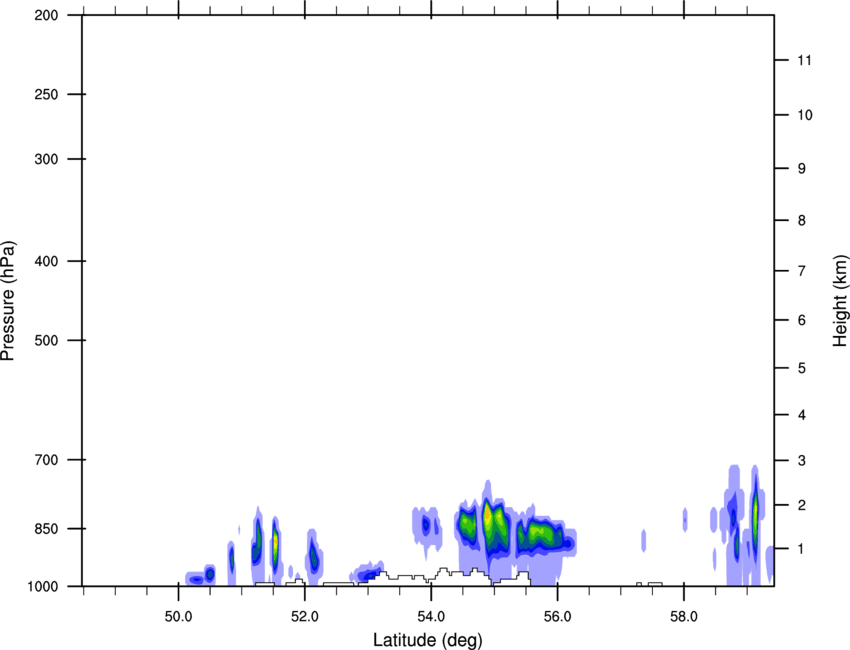Click the green contour blob near latitude 56
This screenshot has height=650, width=850.
click(540, 535)
